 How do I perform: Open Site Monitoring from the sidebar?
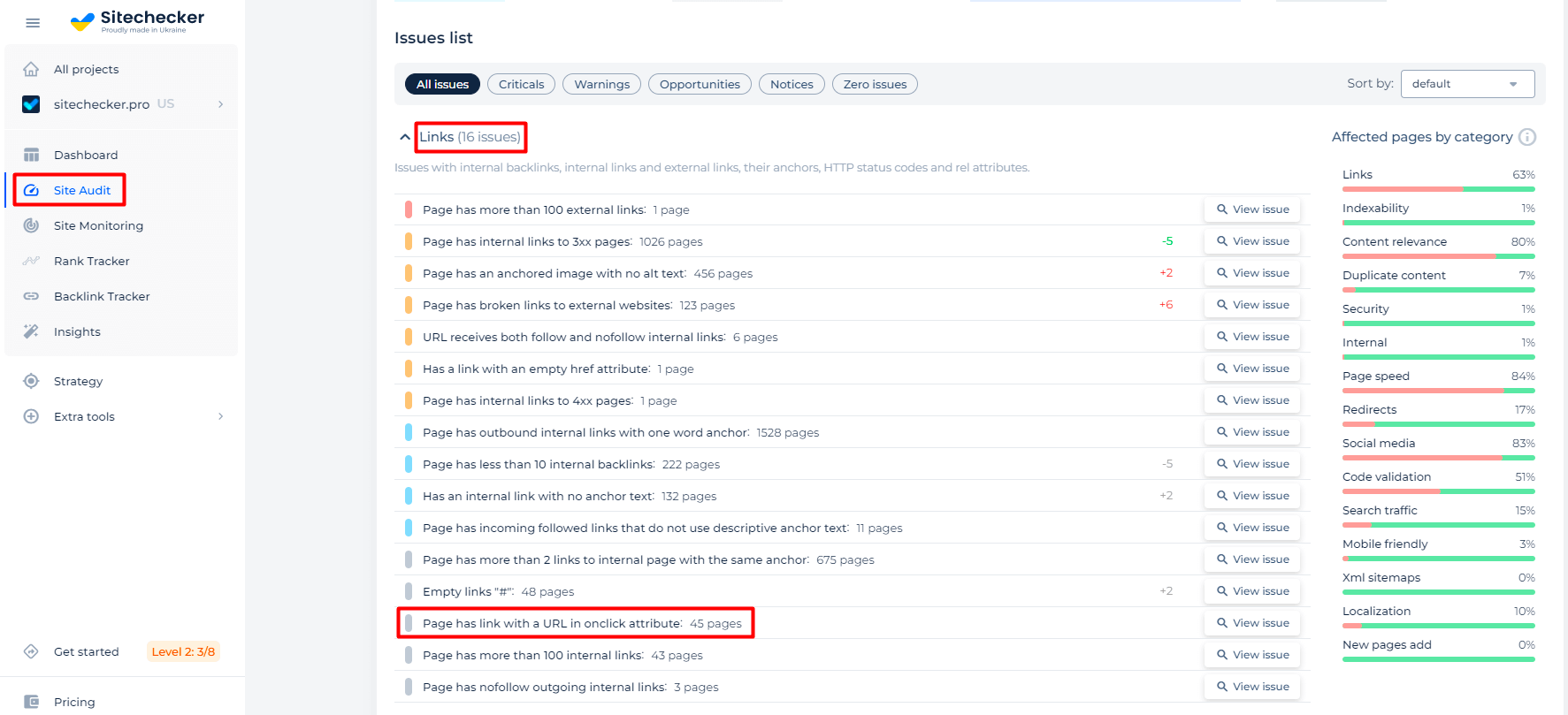click(x=98, y=225)
